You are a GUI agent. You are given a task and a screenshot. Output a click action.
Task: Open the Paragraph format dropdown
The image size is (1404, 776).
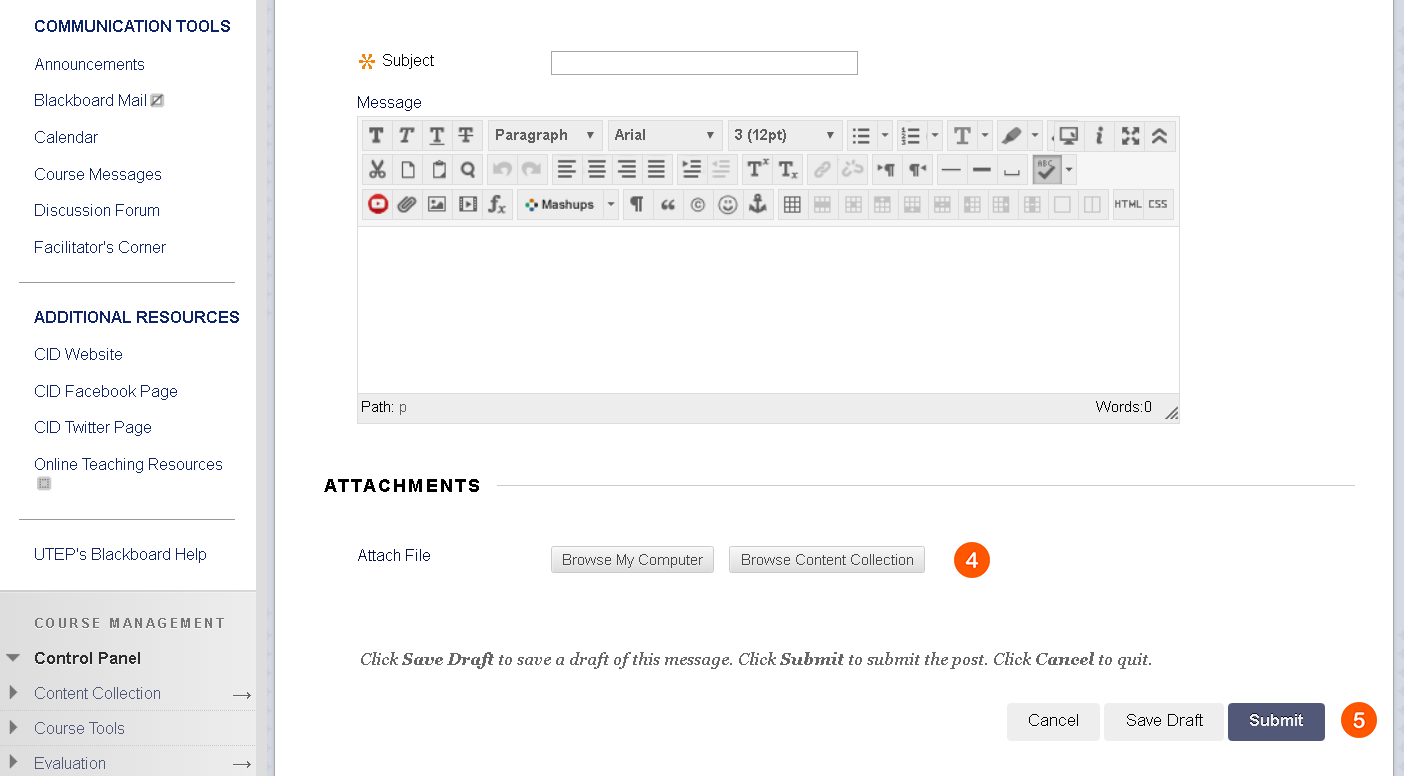(x=545, y=135)
